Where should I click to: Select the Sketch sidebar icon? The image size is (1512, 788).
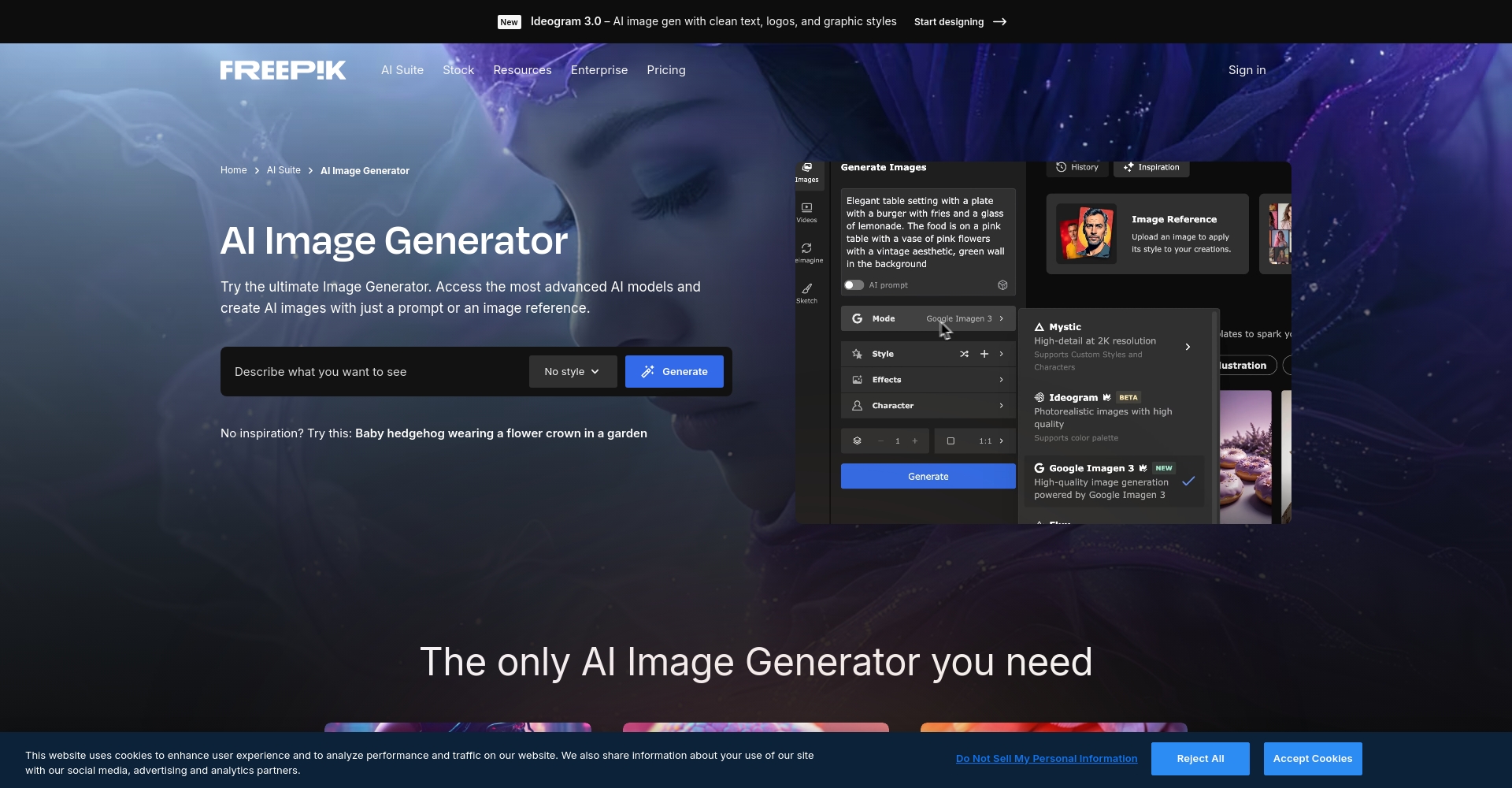807,293
